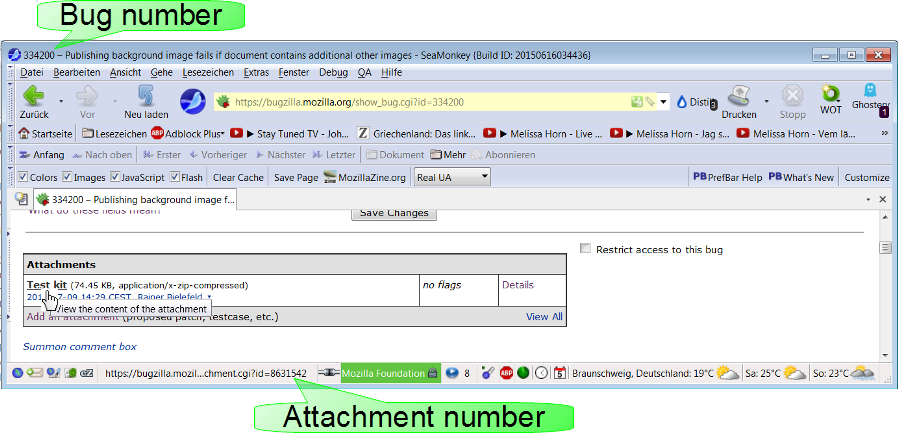Click the page vertical scrollbar thumb
Screen dimensions: 898x433
(x=885, y=247)
